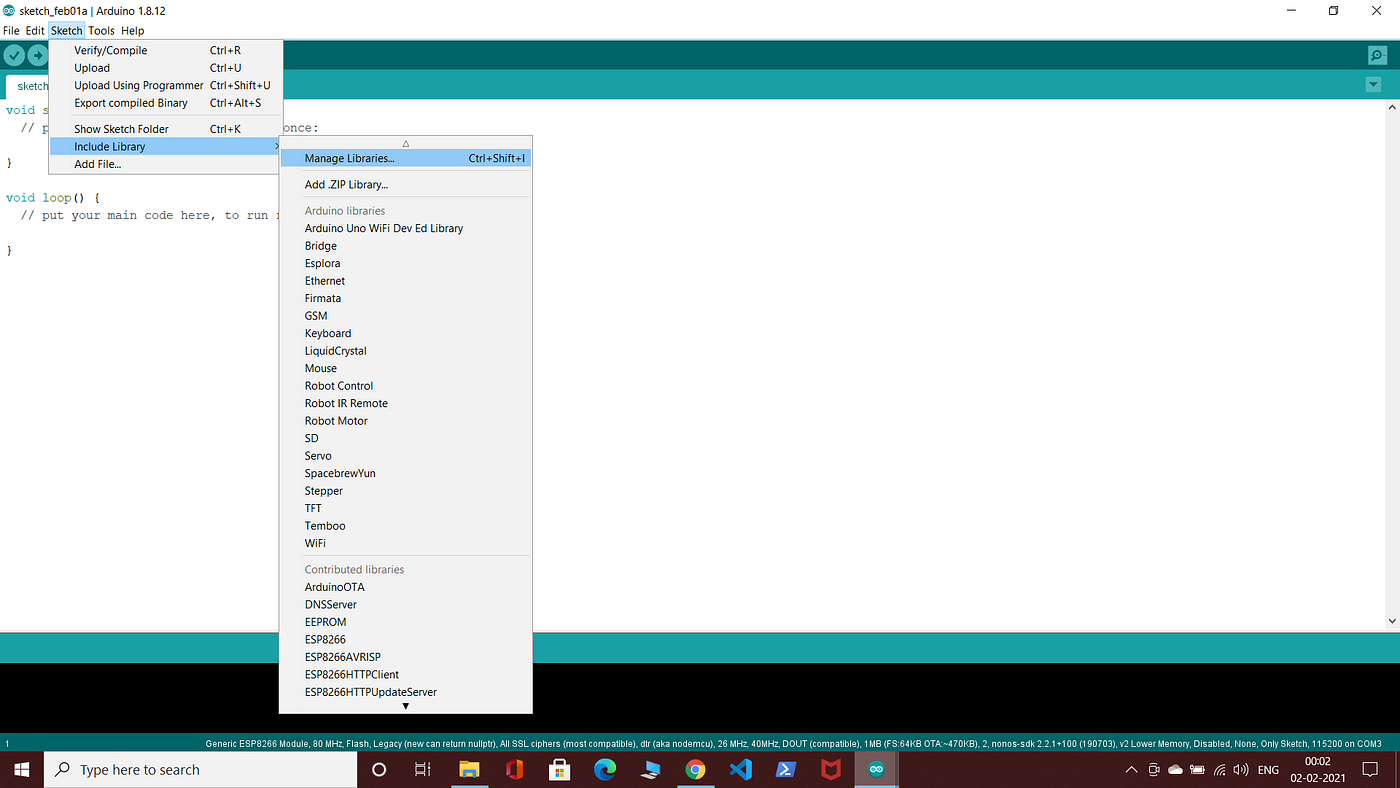Close the open Sketch menu
Screen dimensions: 1400x788
pyautogui.click(x=66, y=31)
